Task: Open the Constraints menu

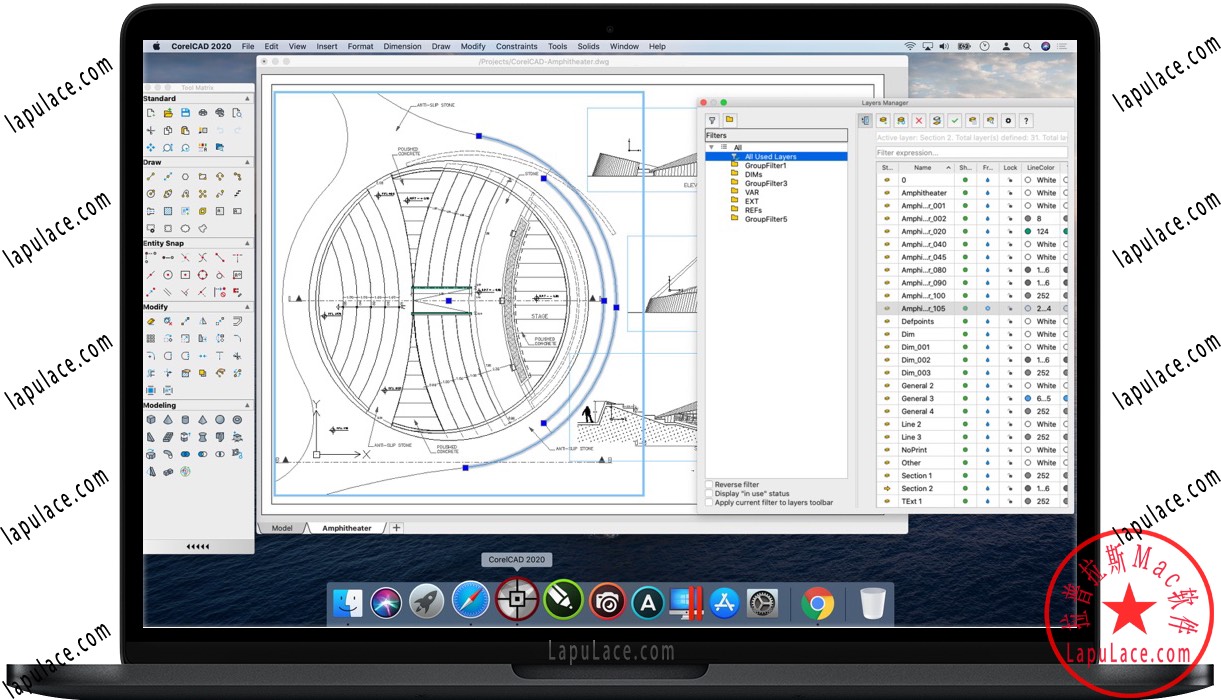Action: tap(517, 46)
